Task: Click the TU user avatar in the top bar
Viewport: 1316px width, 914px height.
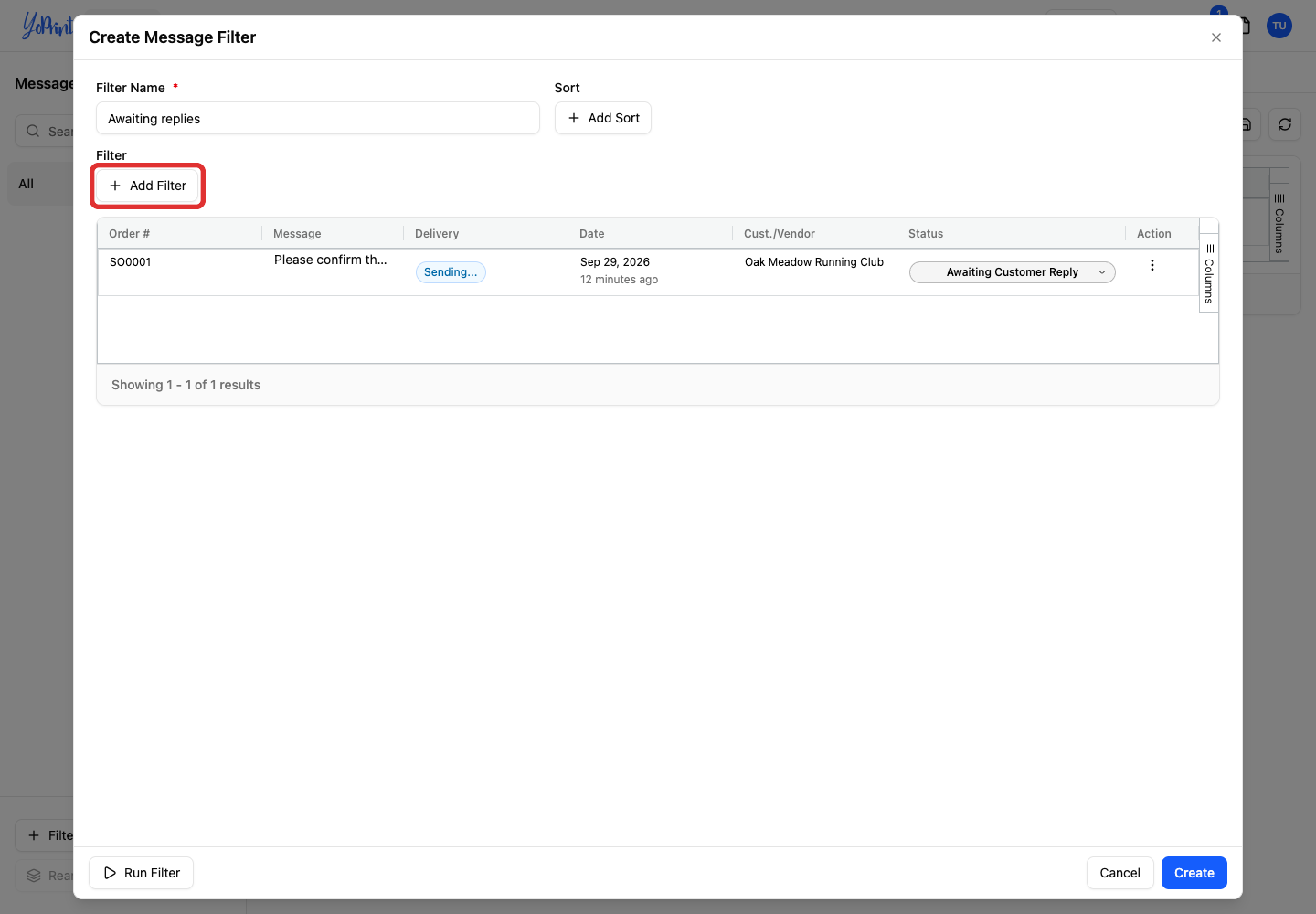Action: click(1279, 26)
